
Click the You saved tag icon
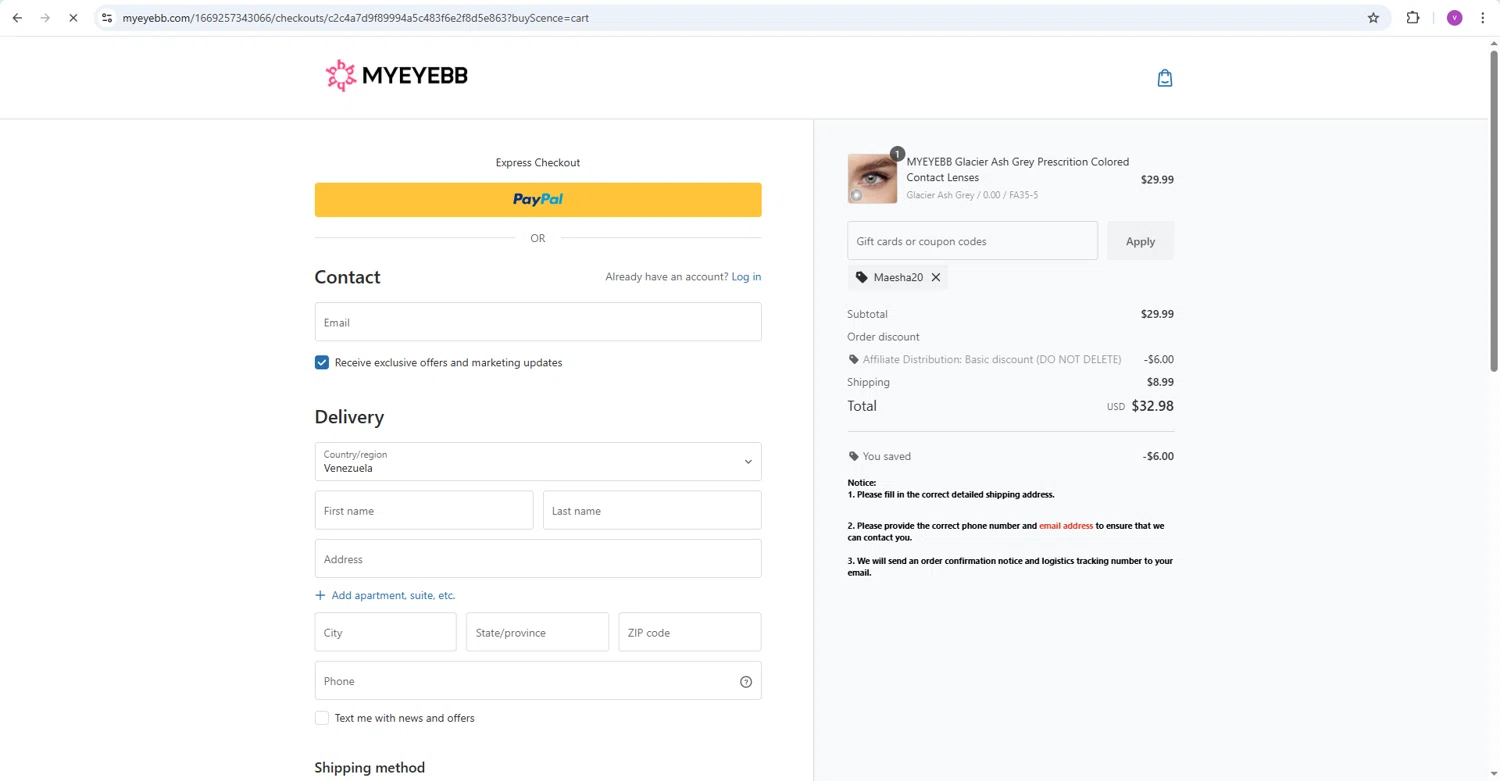(x=853, y=456)
